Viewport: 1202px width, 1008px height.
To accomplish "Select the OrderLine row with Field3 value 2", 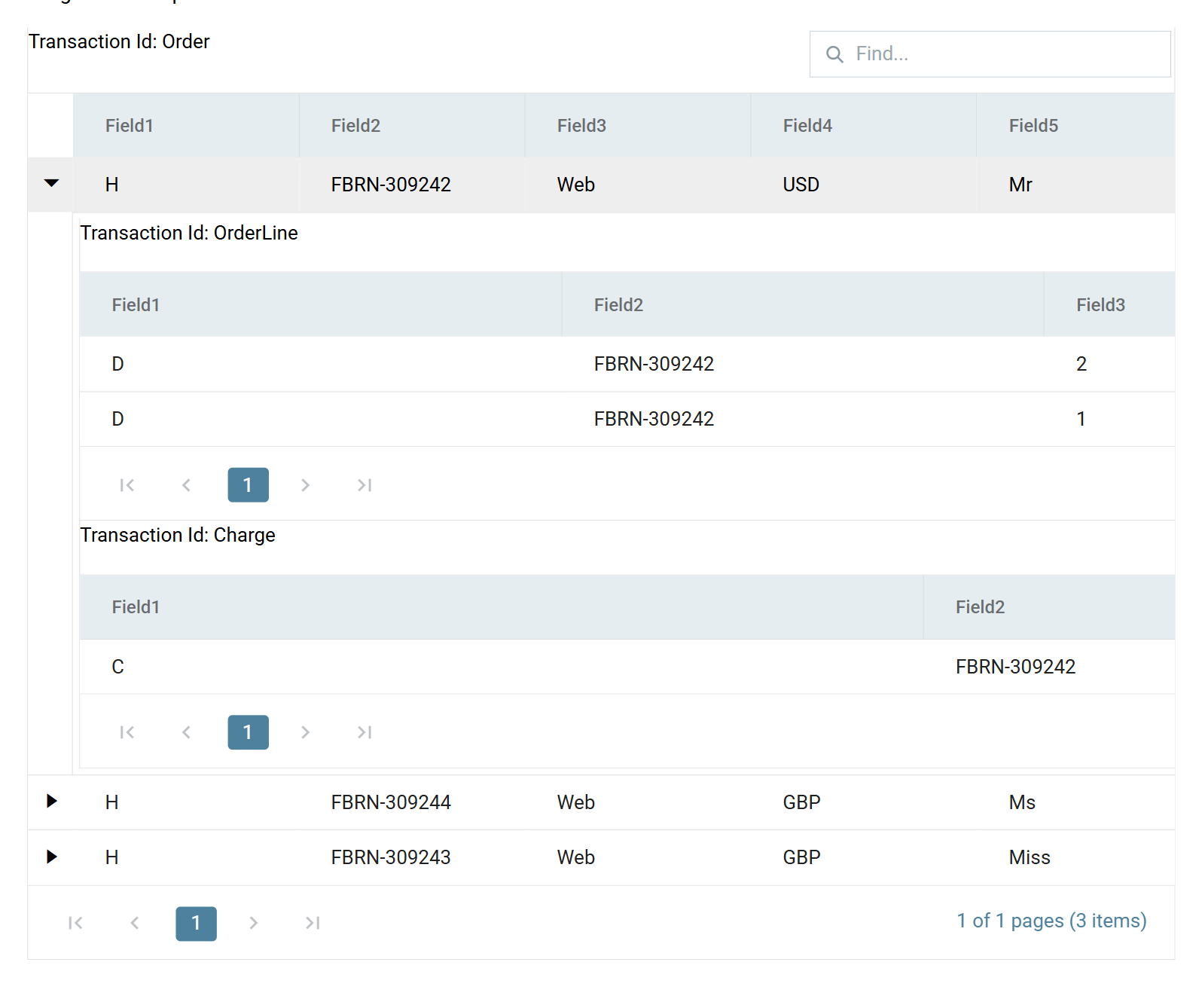I will (x=627, y=364).
